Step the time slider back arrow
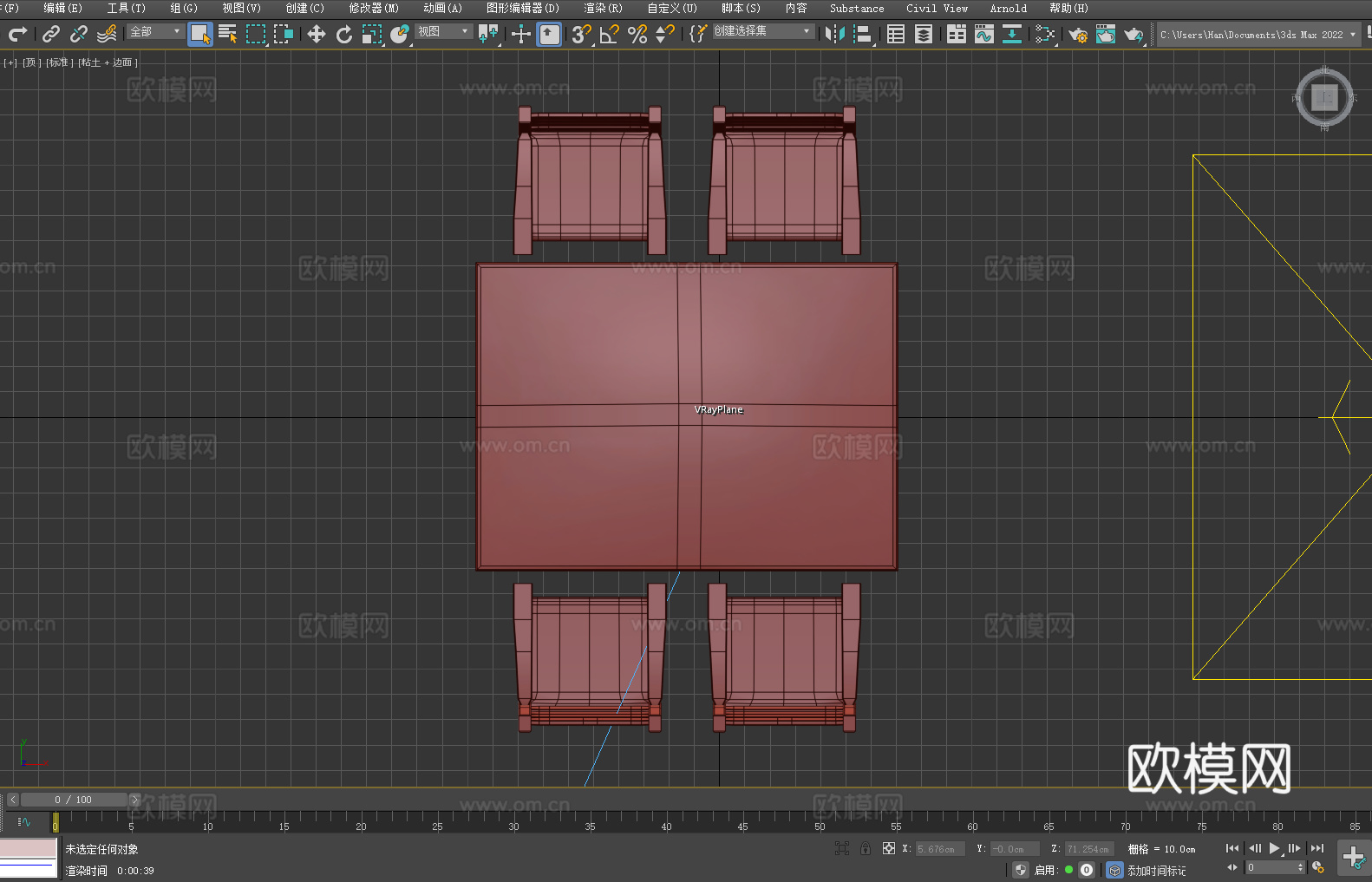1372x882 pixels. pos(13,800)
